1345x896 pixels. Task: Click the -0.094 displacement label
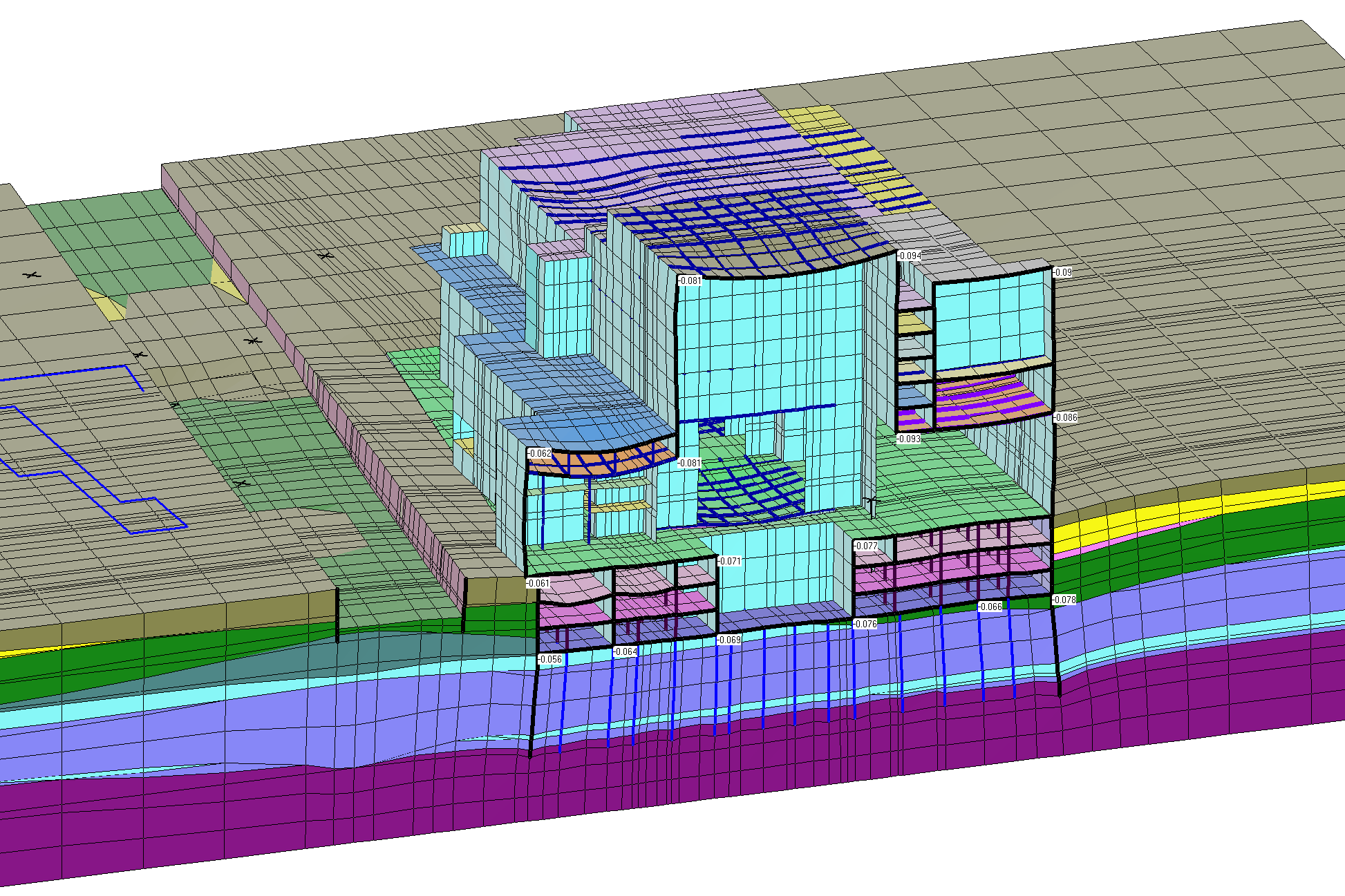[x=910, y=256]
